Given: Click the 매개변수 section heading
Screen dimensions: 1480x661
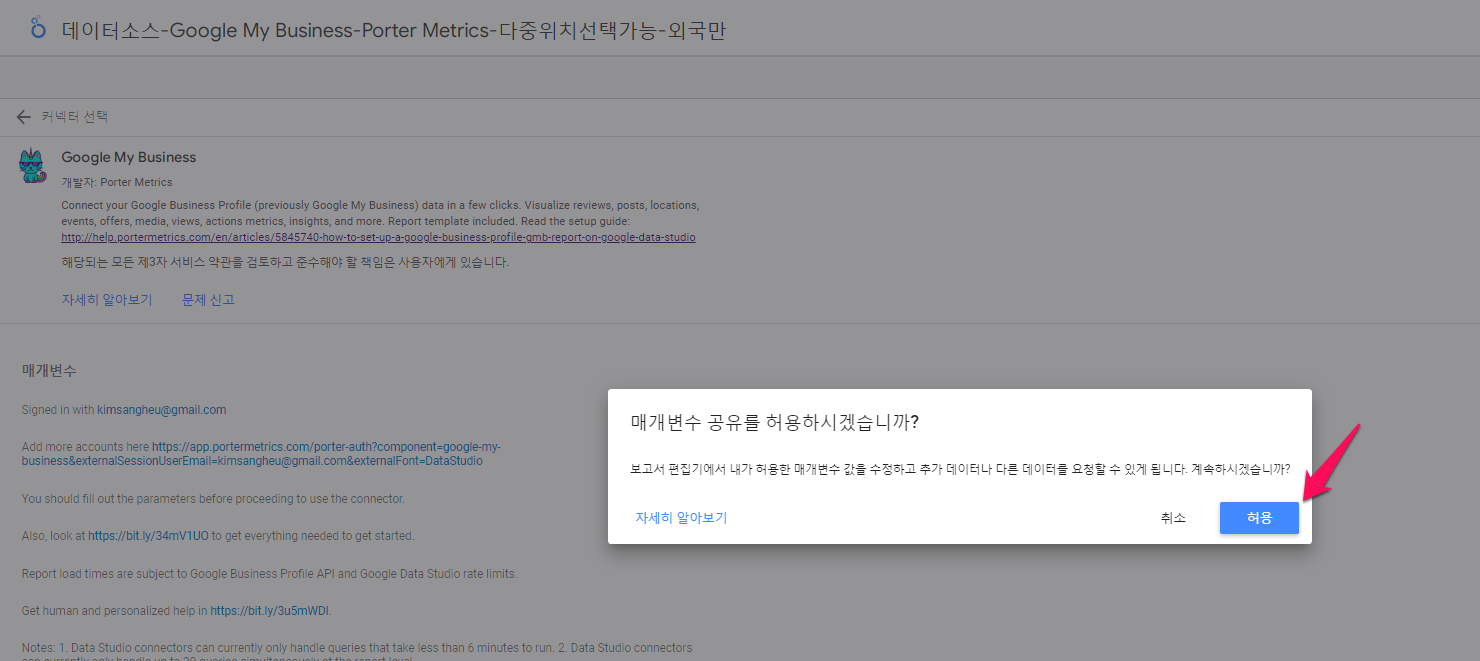Looking at the screenshot, I should pyautogui.click(x=47, y=370).
